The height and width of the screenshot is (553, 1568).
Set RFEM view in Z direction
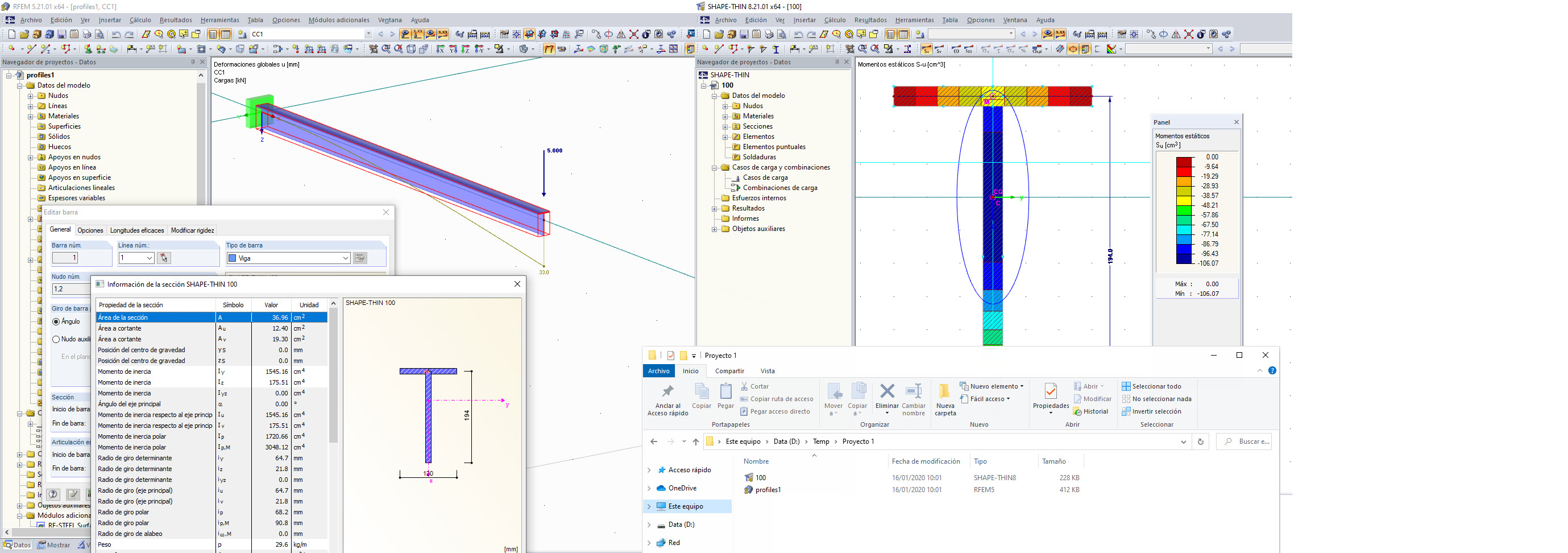click(466, 49)
